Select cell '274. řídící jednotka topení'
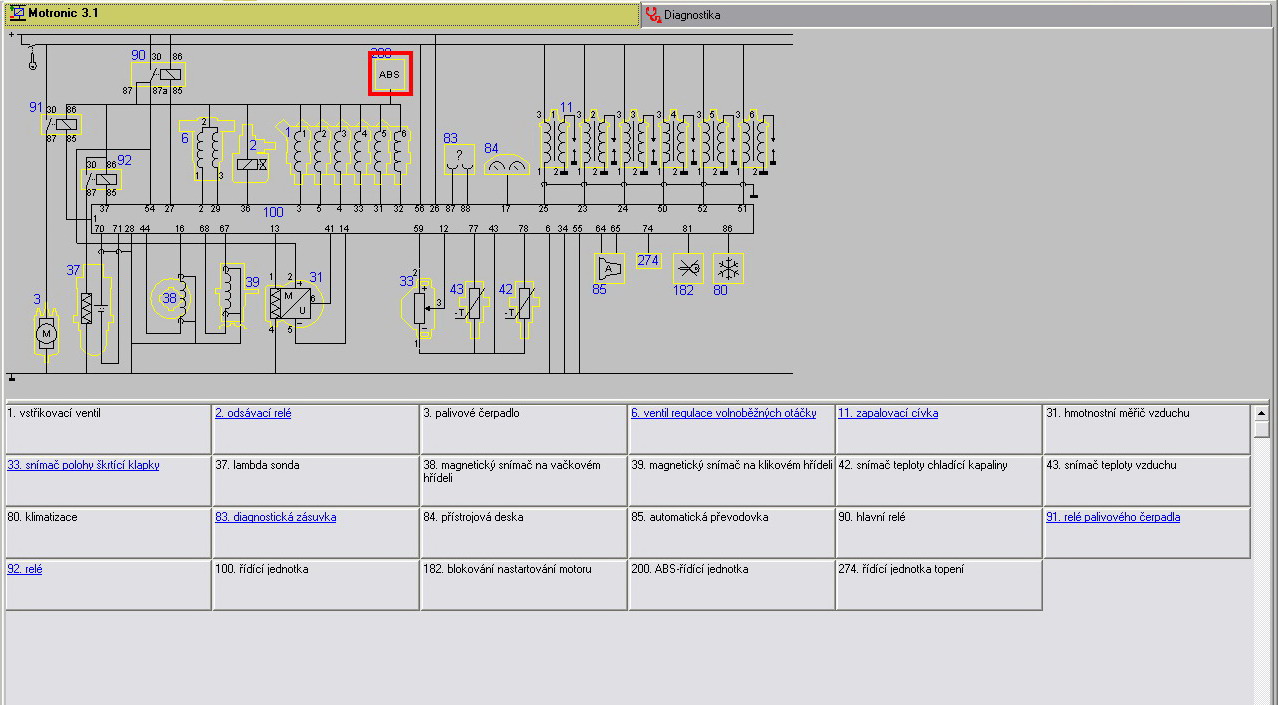 click(x=939, y=584)
